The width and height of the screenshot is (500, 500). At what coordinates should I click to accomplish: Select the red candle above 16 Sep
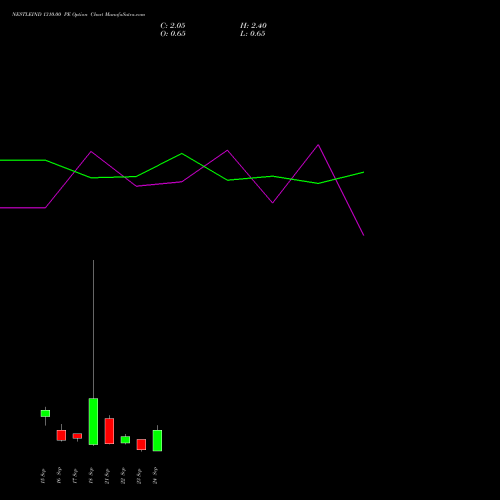coord(61,435)
